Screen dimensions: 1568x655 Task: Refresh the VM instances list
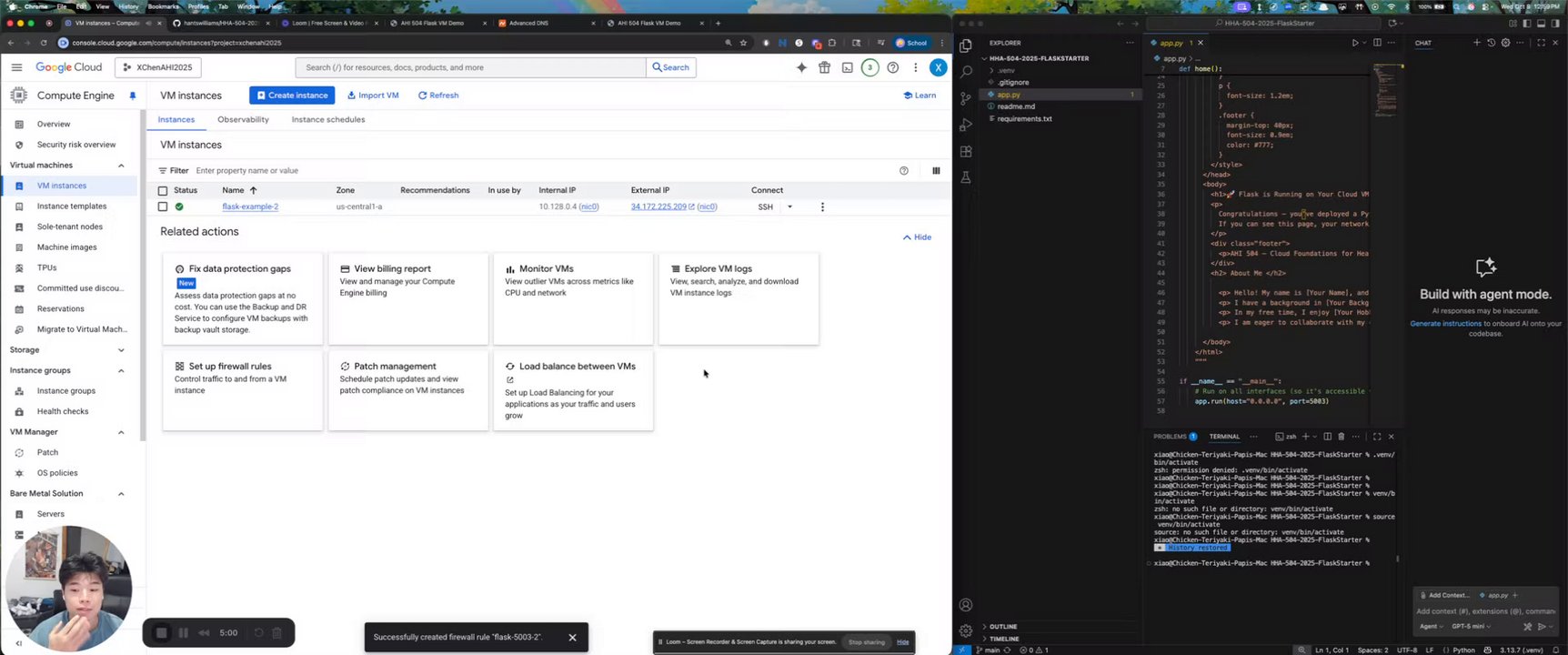point(438,96)
